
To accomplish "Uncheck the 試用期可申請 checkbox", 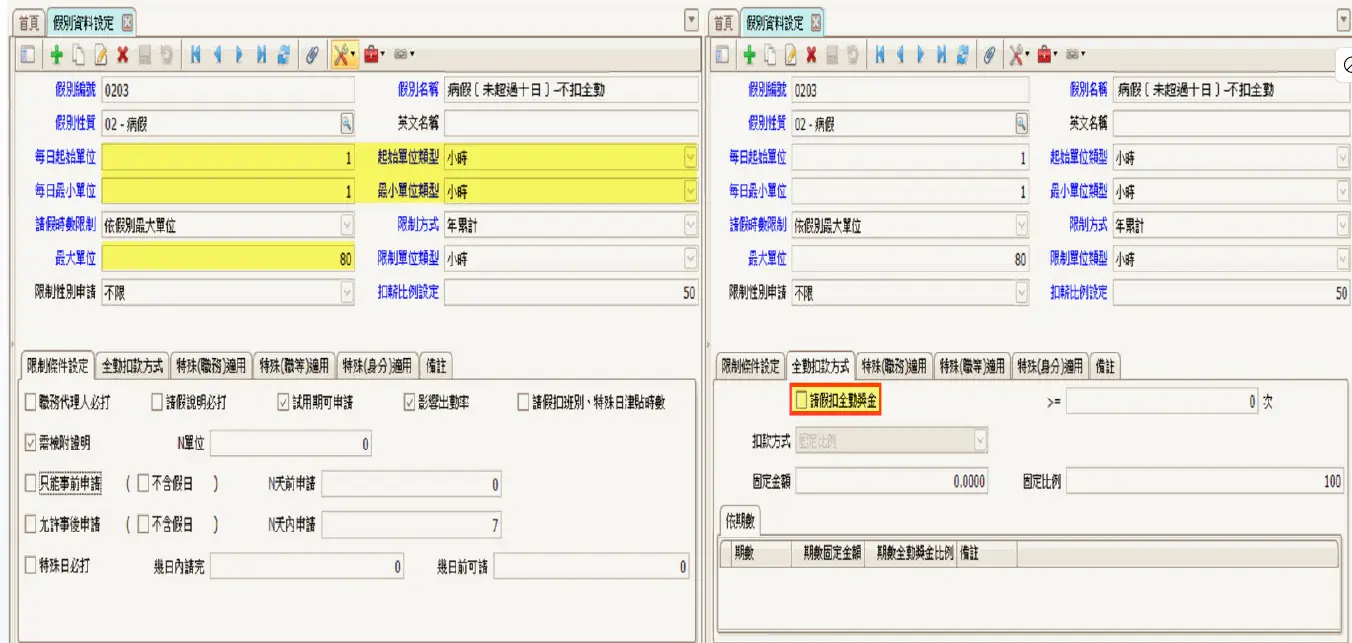I will pyautogui.click(x=284, y=402).
